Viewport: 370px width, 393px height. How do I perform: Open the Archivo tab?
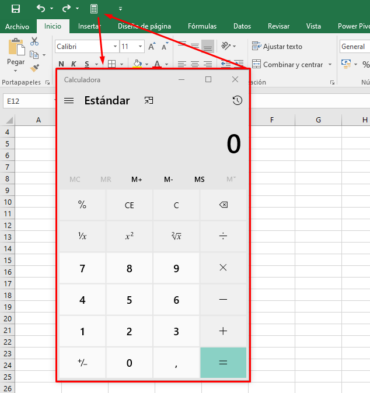pos(17,26)
